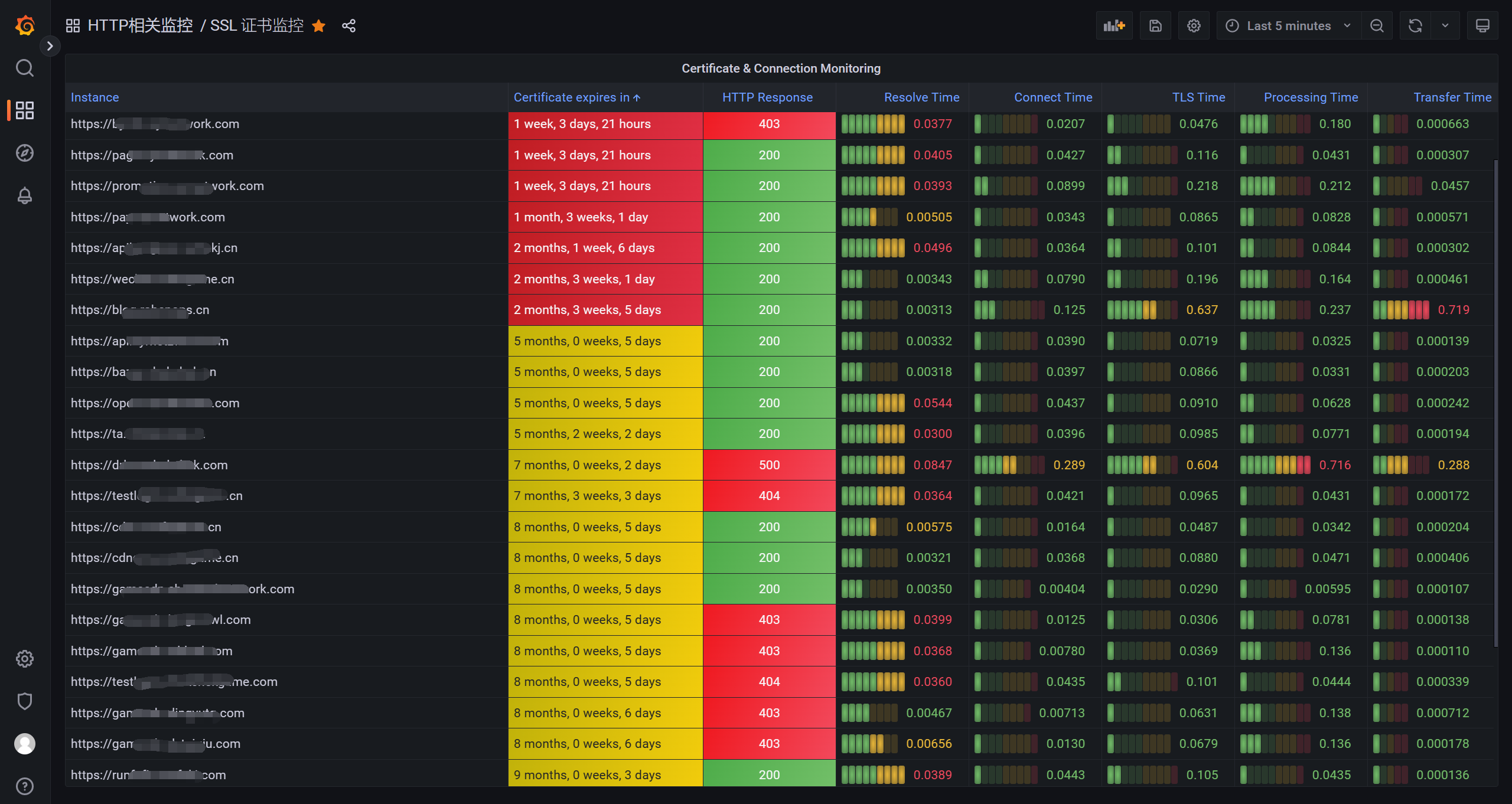Click the 0.637 TLS time value
The image size is (1512, 804).
pyautogui.click(x=1202, y=310)
